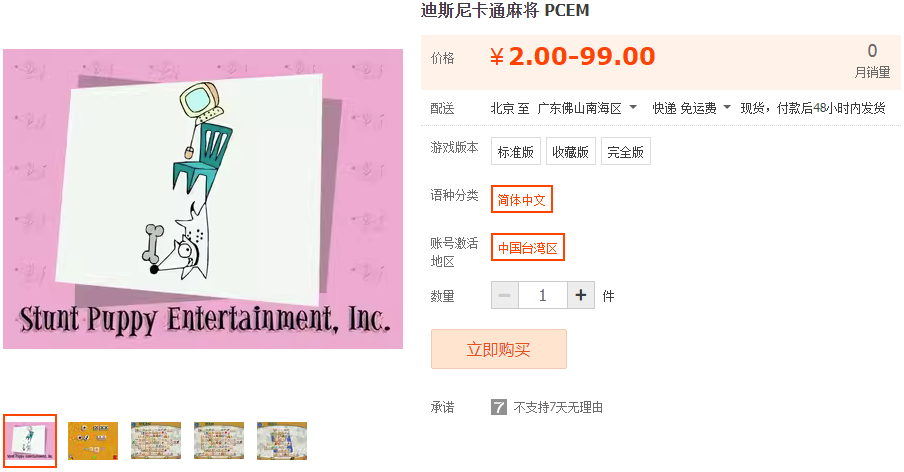Click the 不支持7天无理由 promise text
This screenshot has height=472, width=904.
click(558, 407)
